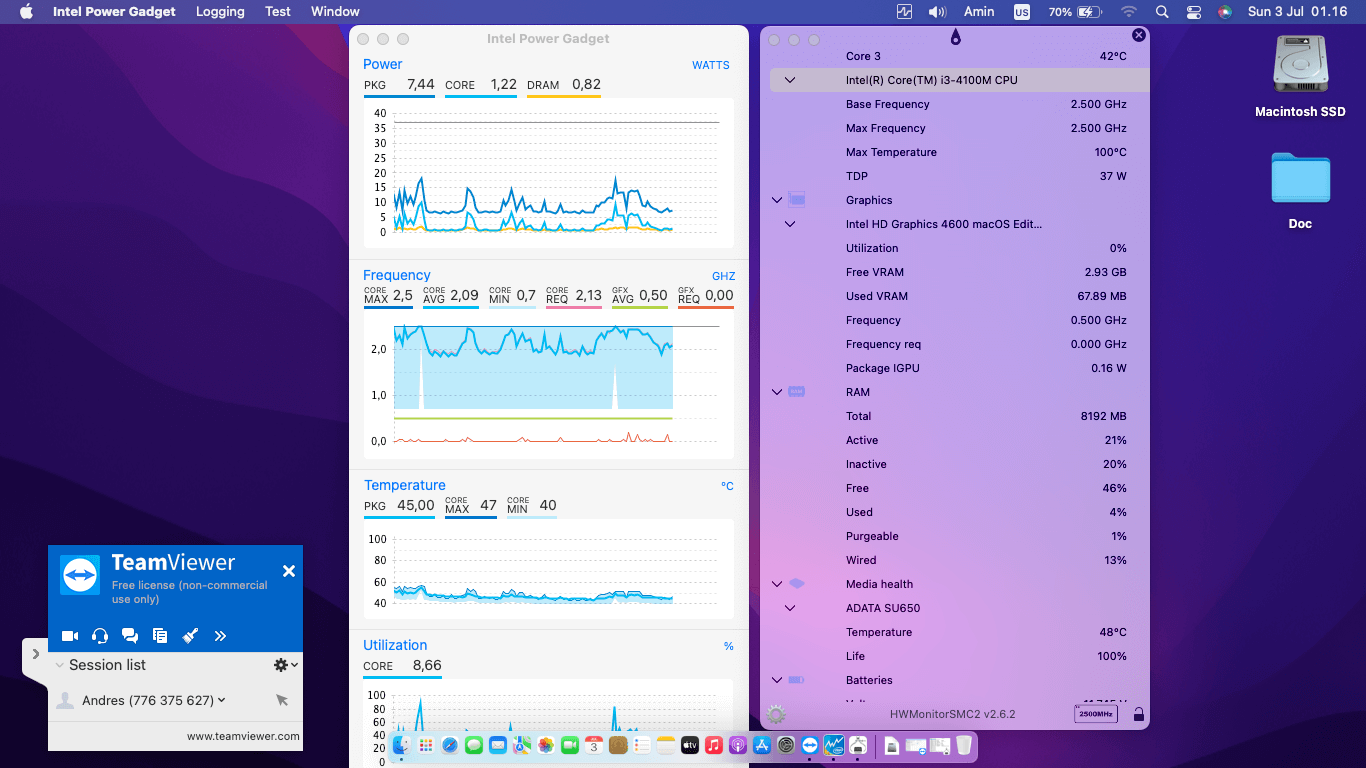Show more TeamViewer actions
Image resolution: width=1366 pixels, height=768 pixels.
pos(220,635)
